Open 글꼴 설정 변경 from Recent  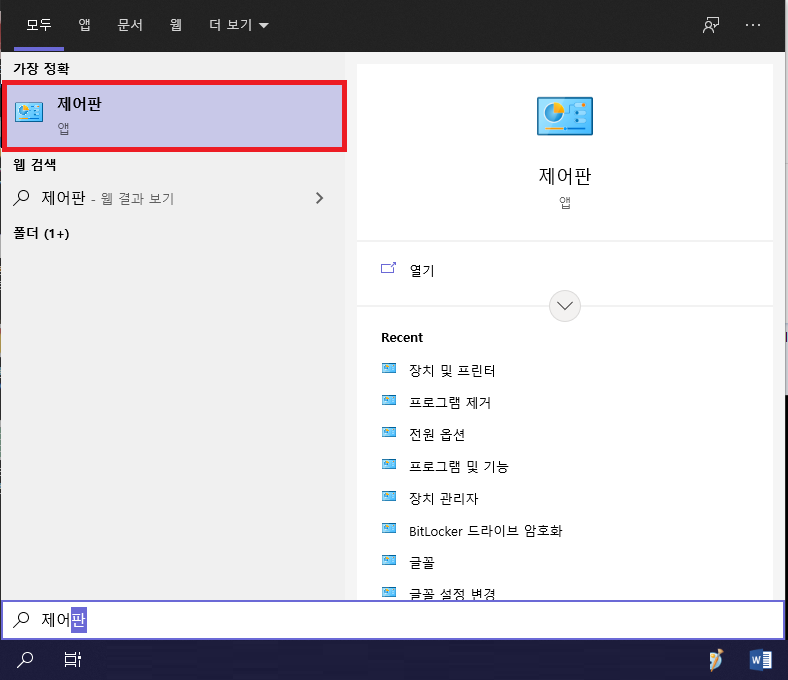click(452, 594)
